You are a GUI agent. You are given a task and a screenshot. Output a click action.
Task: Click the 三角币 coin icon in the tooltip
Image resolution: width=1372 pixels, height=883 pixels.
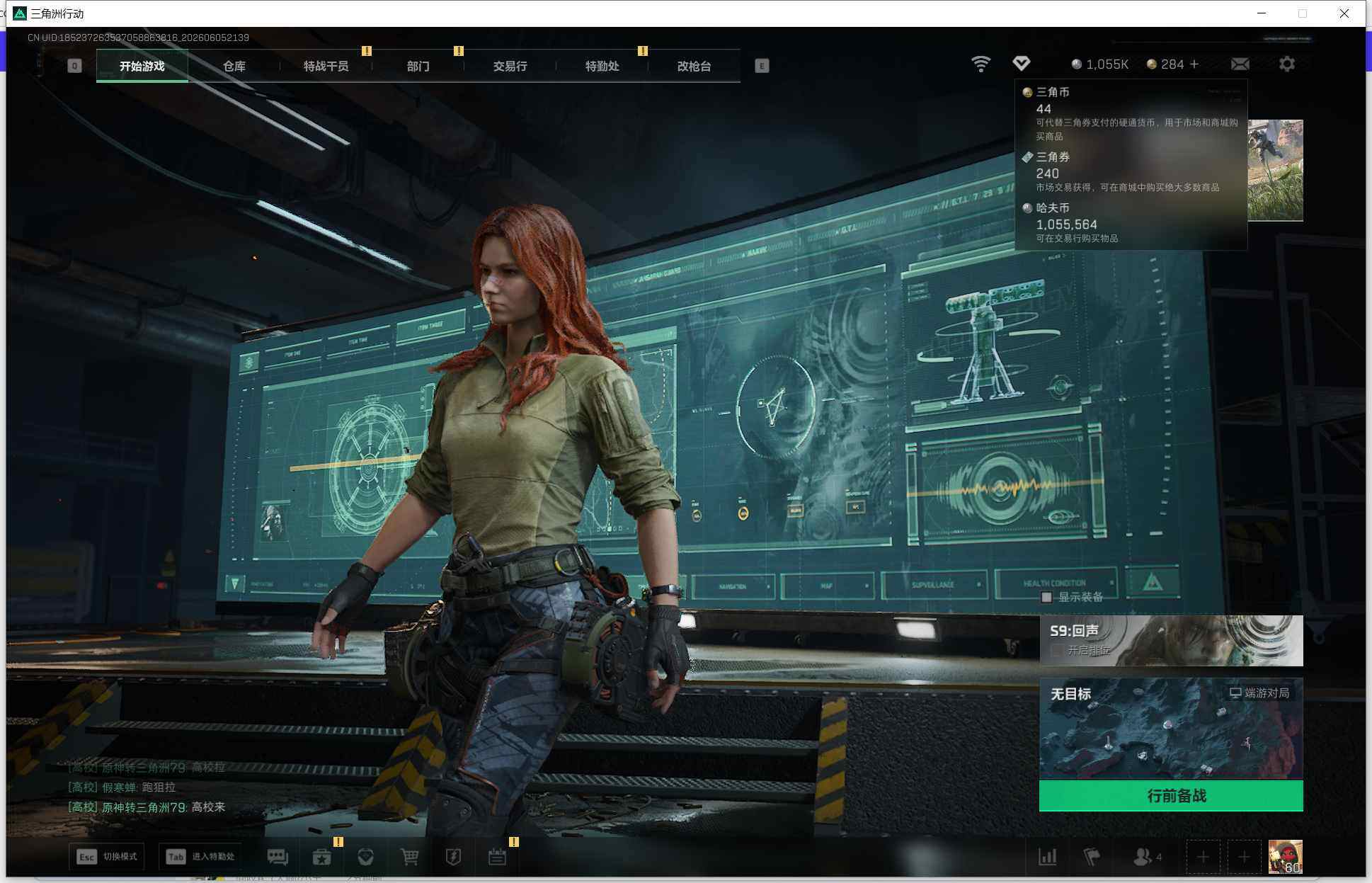pyautogui.click(x=1027, y=92)
